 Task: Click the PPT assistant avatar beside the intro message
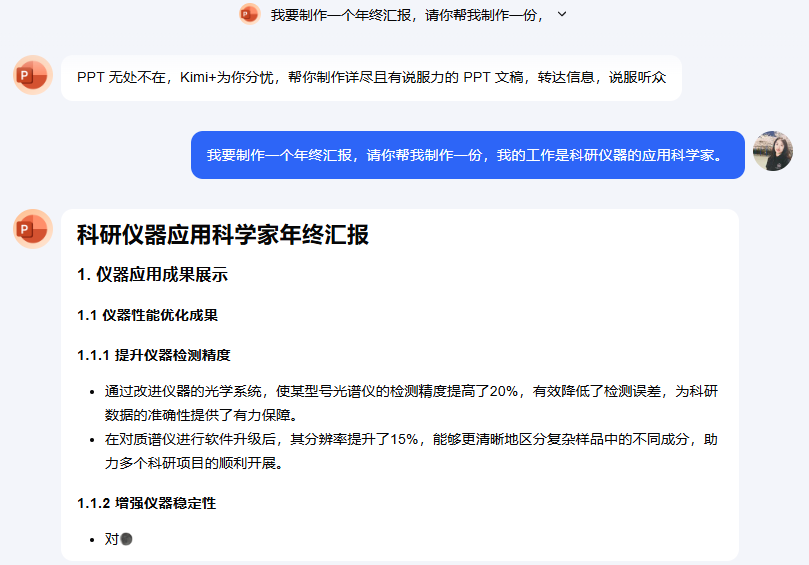(x=33, y=75)
